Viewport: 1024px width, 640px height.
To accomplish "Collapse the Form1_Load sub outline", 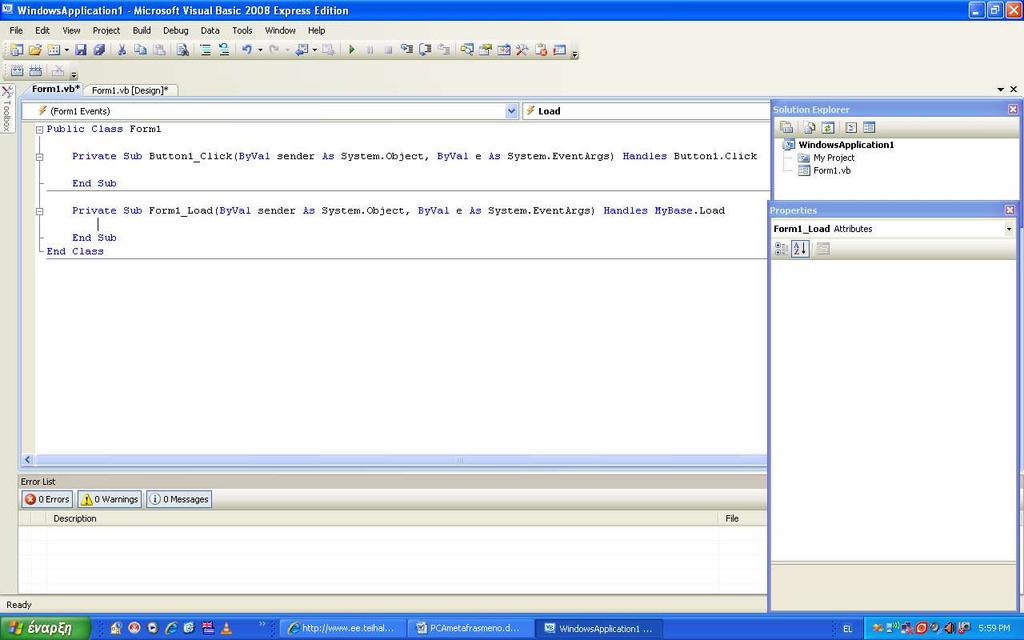I will (39, 211).
